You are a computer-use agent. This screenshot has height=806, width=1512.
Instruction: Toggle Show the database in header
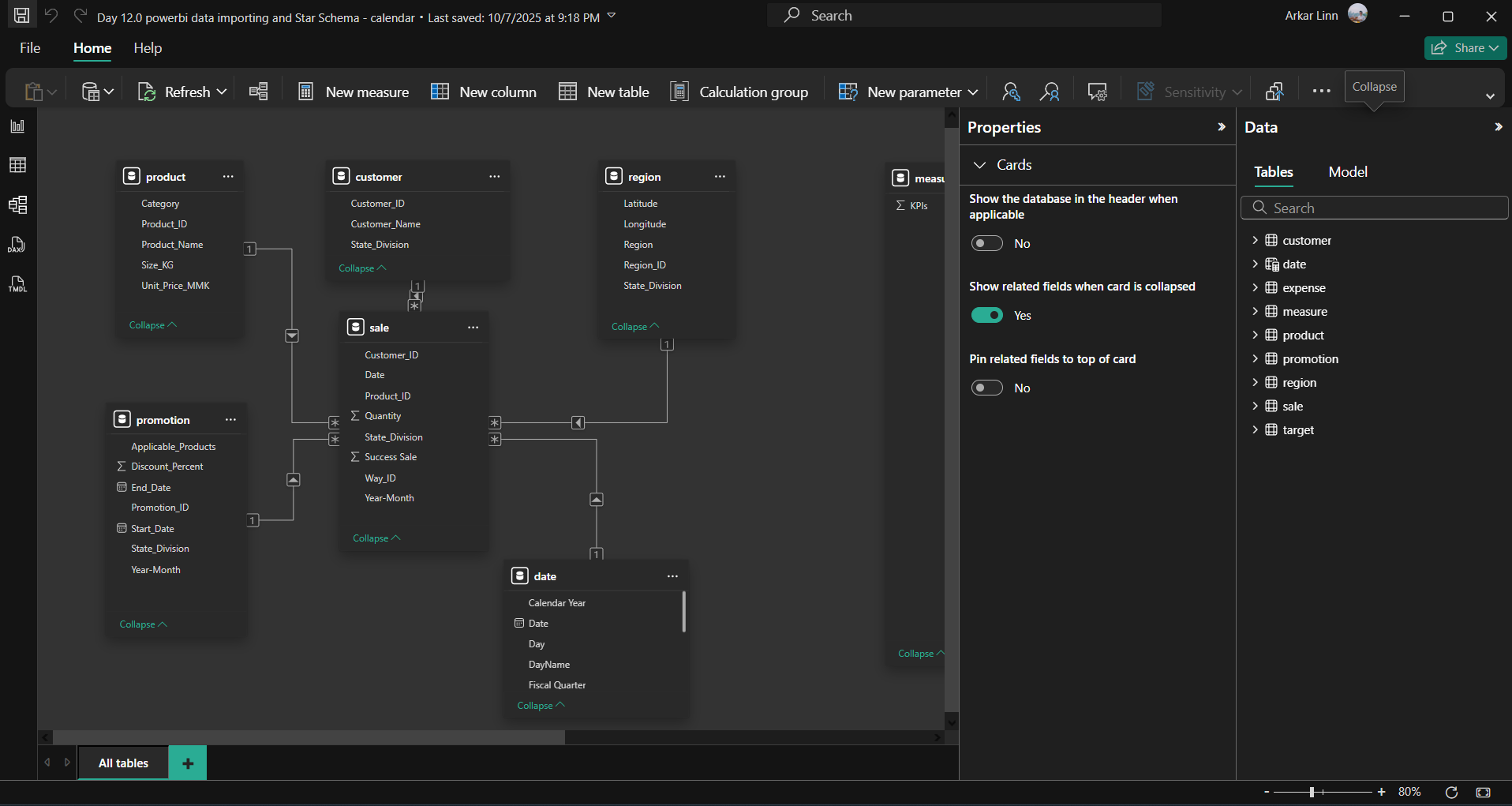986,244
